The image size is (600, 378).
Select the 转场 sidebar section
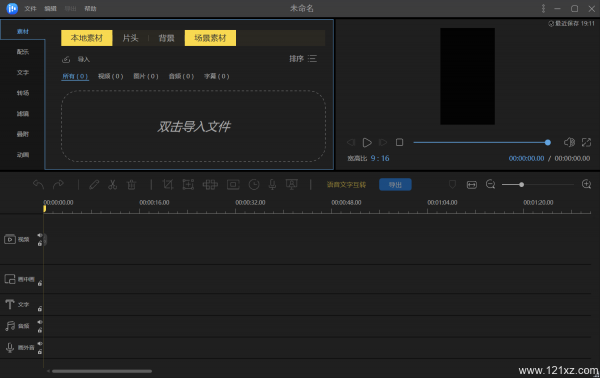[x=23, y=93]
